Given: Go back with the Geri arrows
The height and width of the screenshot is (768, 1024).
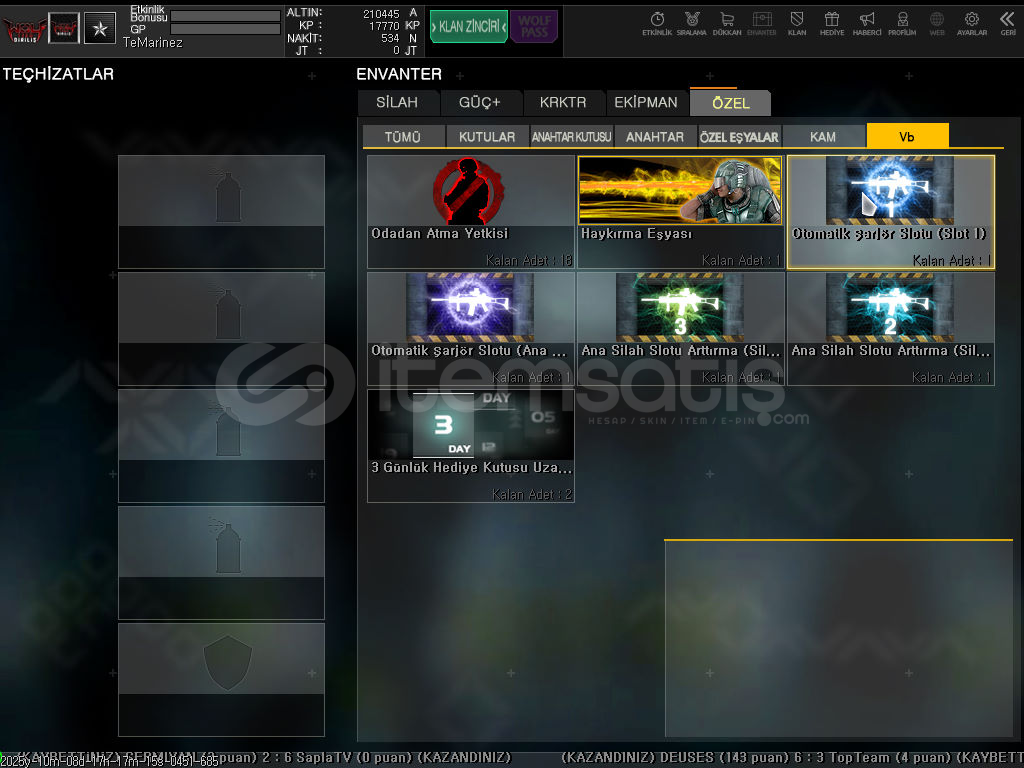Looking at the screenshot, I should (x=1007, y=23).
